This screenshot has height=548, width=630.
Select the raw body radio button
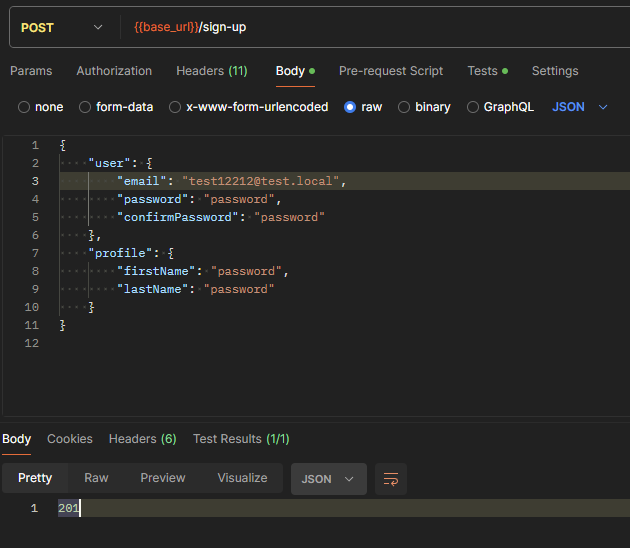click(x=350, y=107)
